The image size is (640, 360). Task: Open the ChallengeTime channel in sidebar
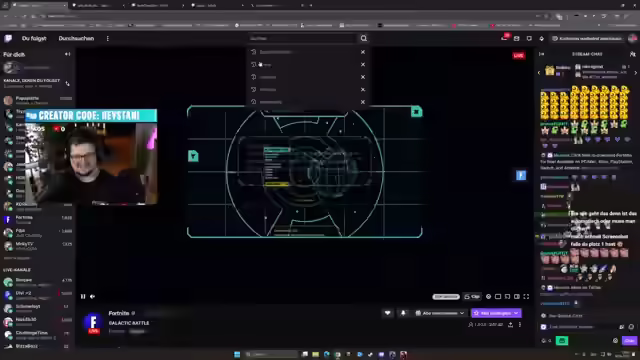coord(38,334)
